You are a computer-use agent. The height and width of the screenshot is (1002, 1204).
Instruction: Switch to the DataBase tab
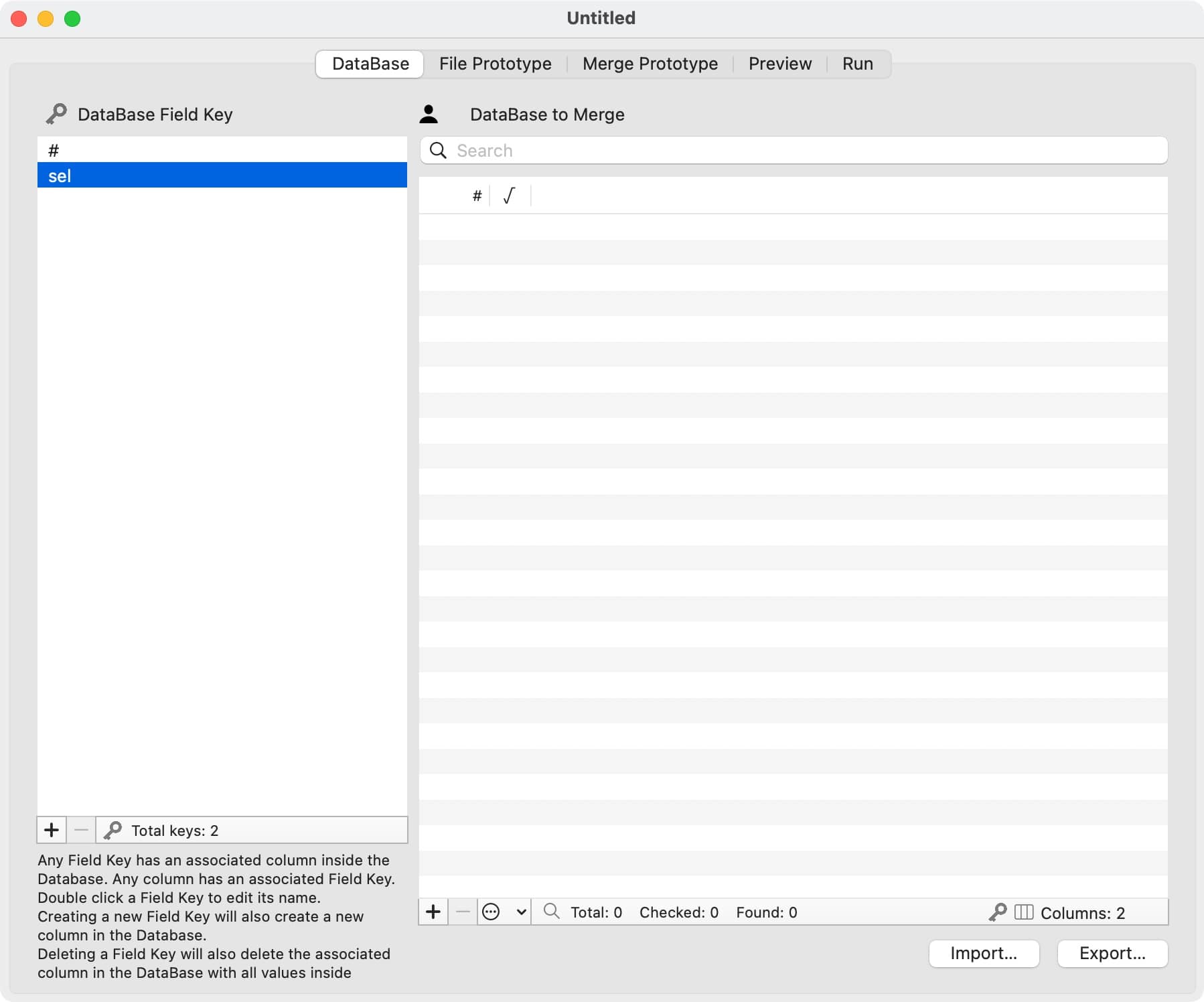coord(370,64)
